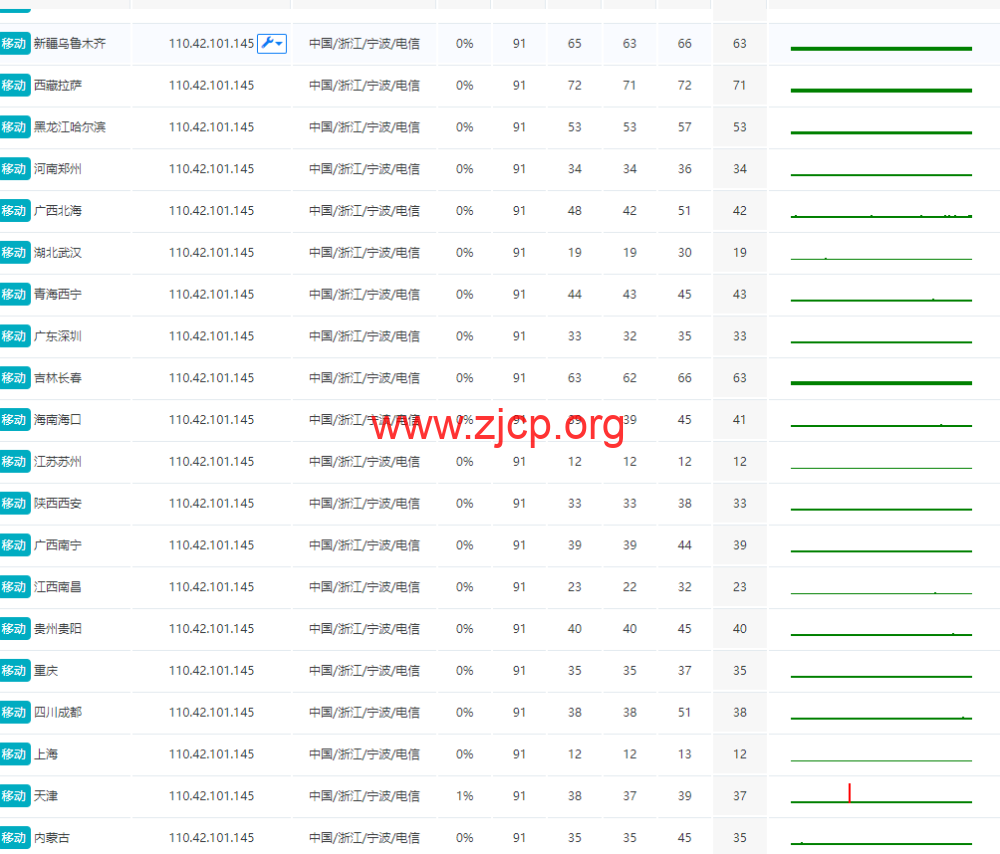Click the 移动 badge for 上海
Viewport: 1000px width, 854px height.
click(x=14, y=754)
